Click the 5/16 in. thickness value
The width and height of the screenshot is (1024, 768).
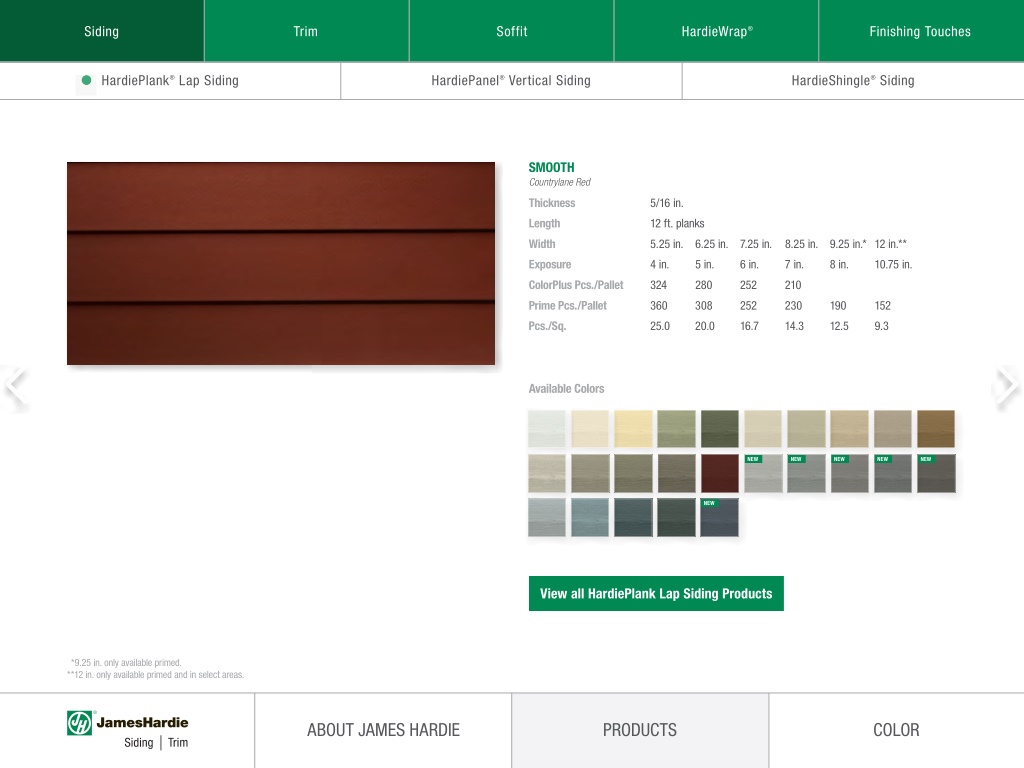pos(667,203)
